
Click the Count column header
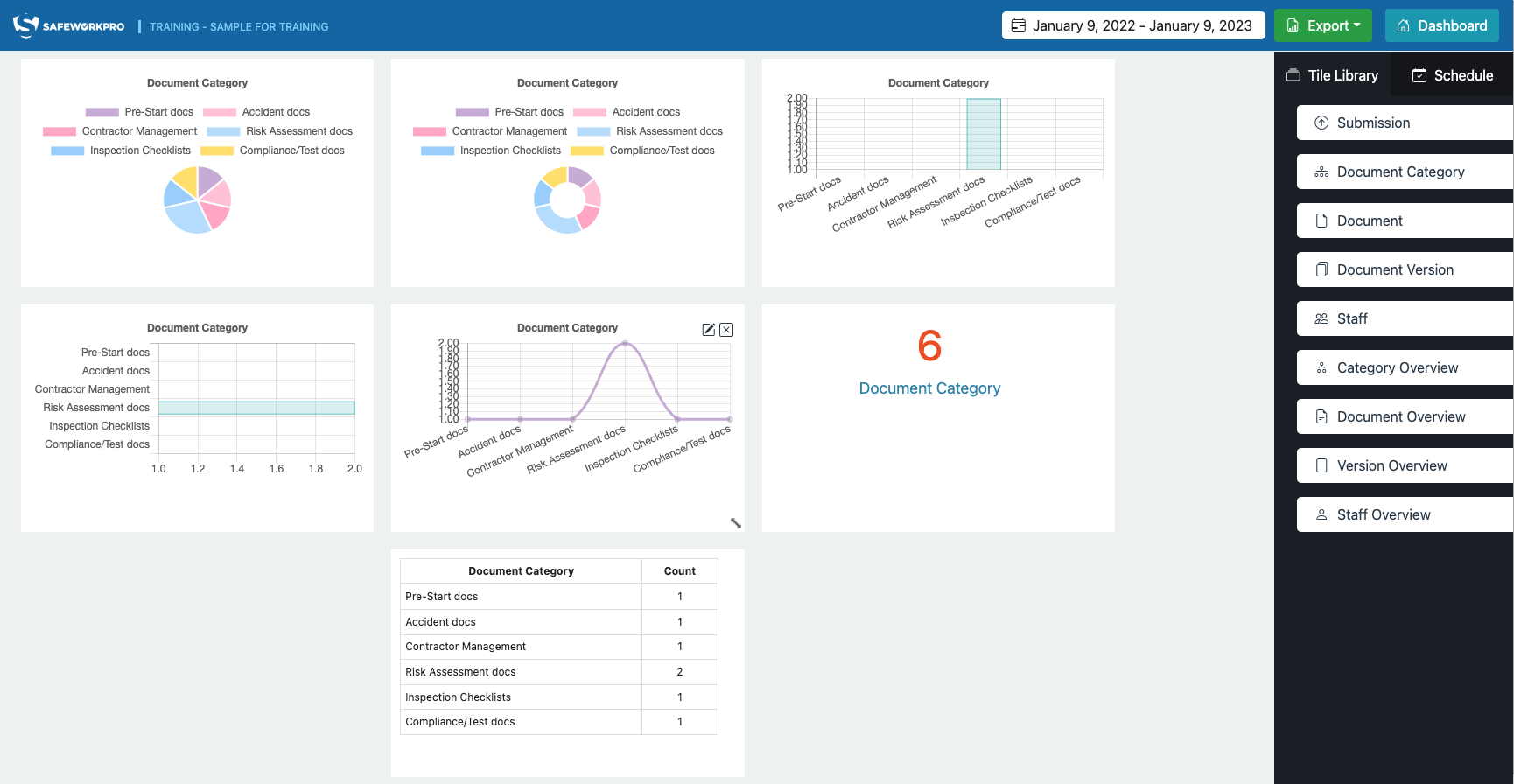click(x=680, y=571)
